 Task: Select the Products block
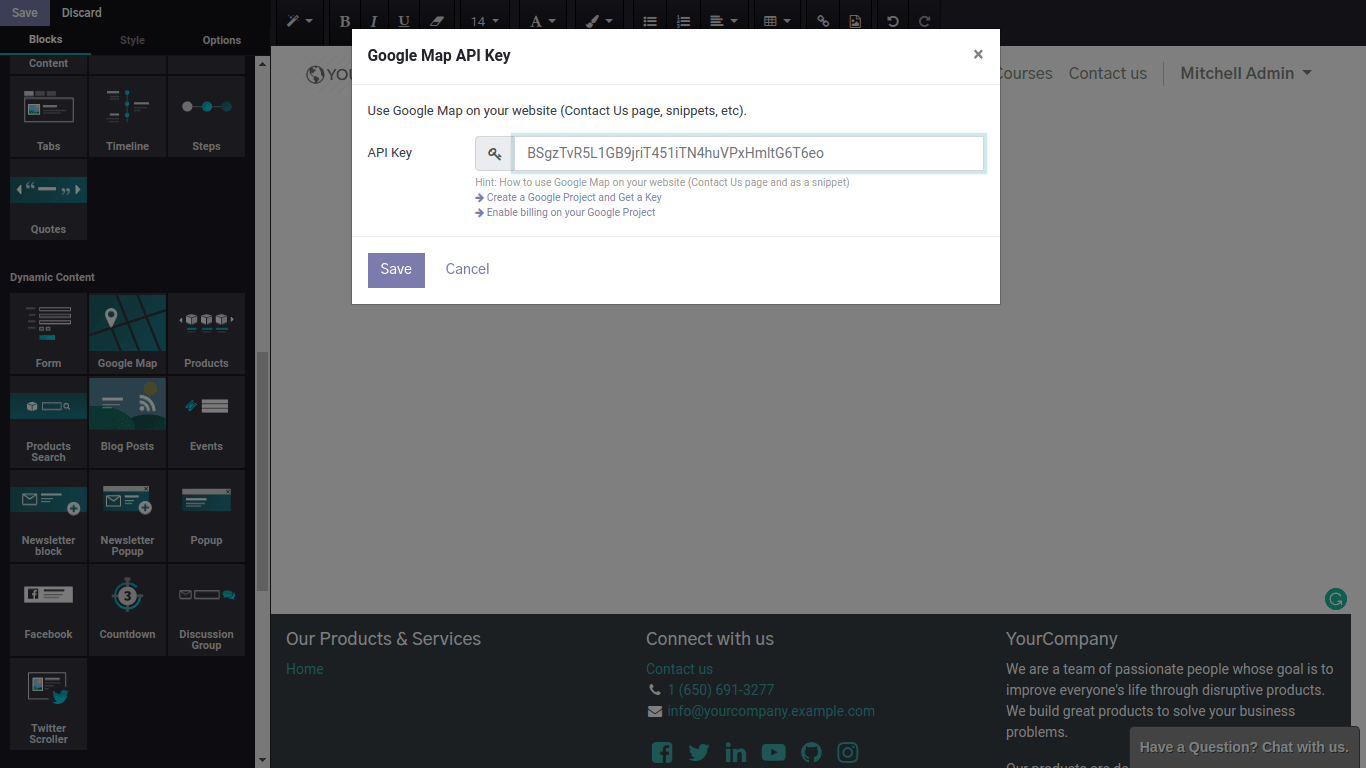[x=206, y=333]
